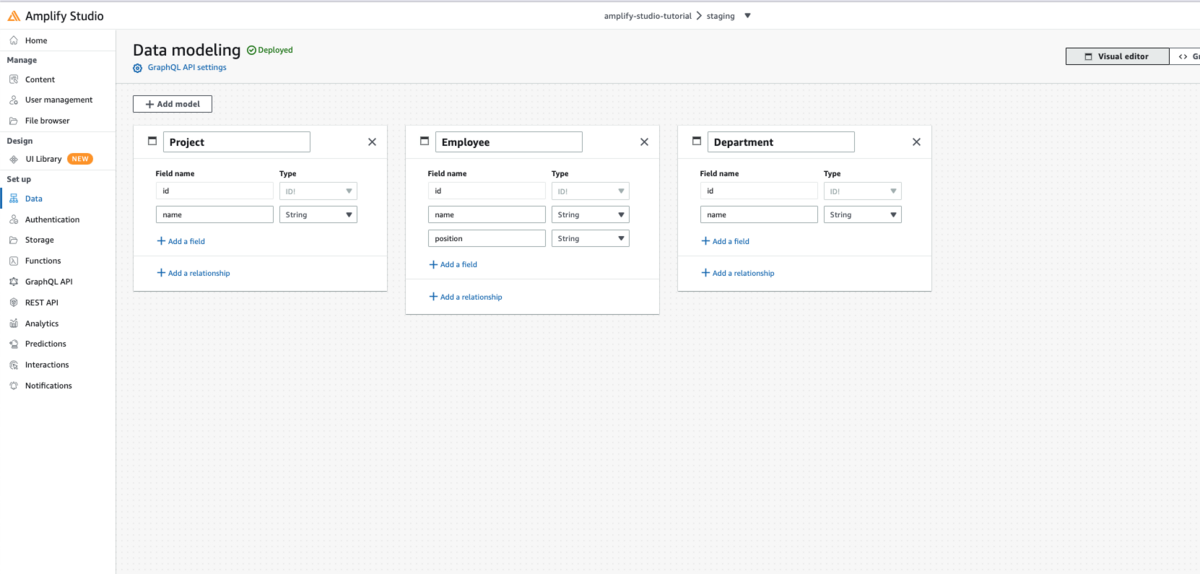Open the Employee position type dropdown
This screenshot has height=574, width=1200.
tap(590, 239)
